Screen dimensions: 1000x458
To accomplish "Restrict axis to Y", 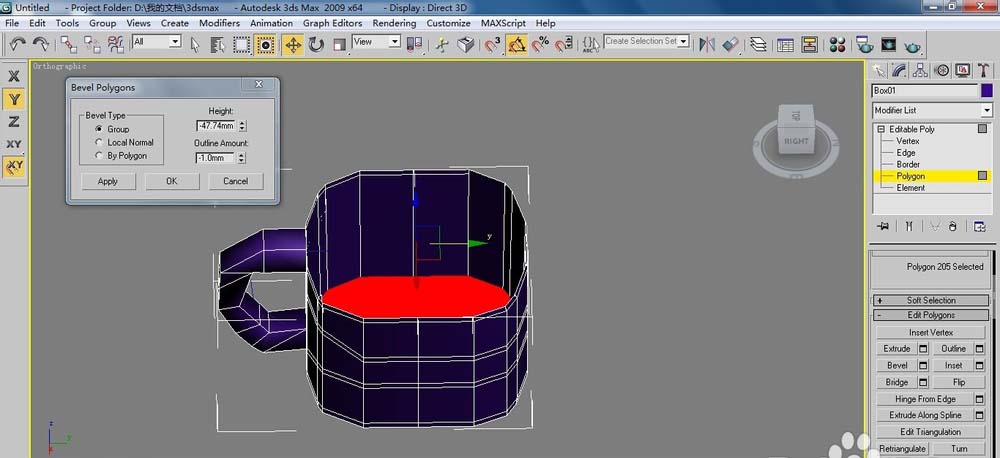I will click(14, 99).
